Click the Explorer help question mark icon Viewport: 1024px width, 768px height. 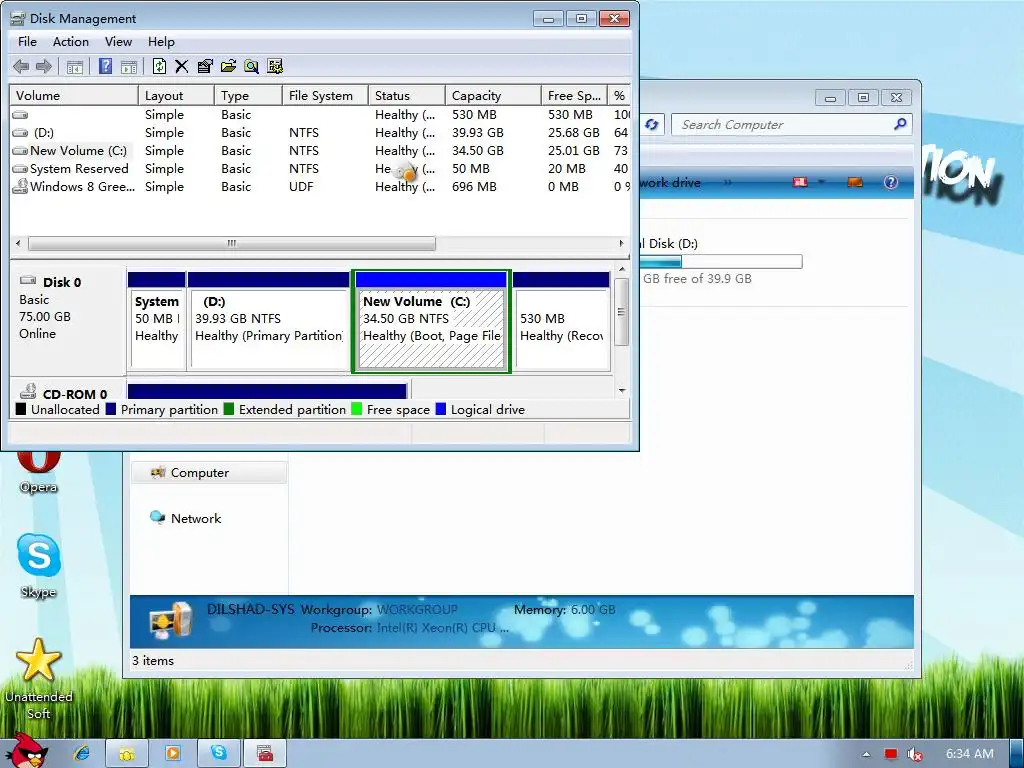(891, 182)
